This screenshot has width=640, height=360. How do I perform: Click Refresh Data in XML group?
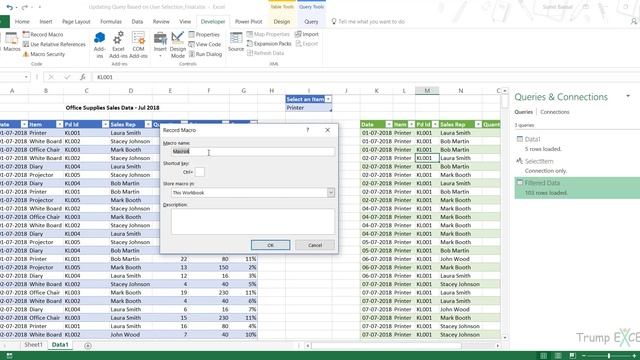coord(265,53)
